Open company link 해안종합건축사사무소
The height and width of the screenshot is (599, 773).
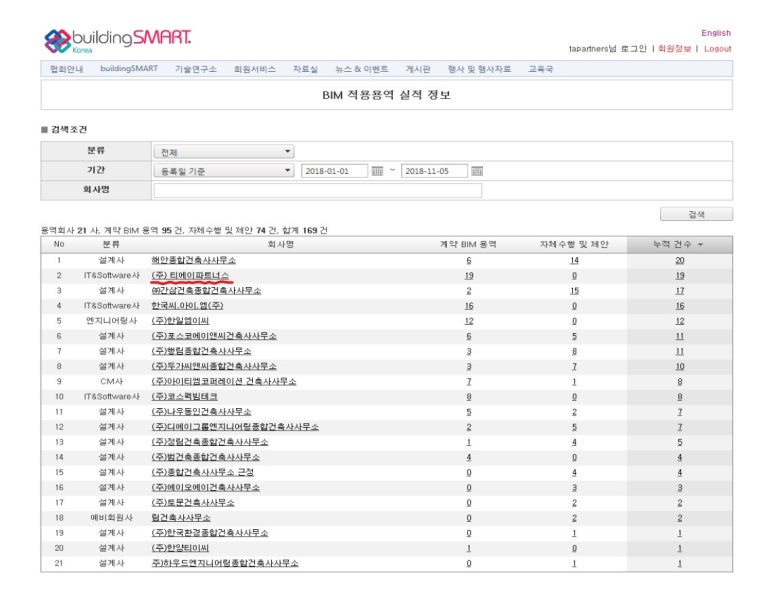[x=193, y=260]
